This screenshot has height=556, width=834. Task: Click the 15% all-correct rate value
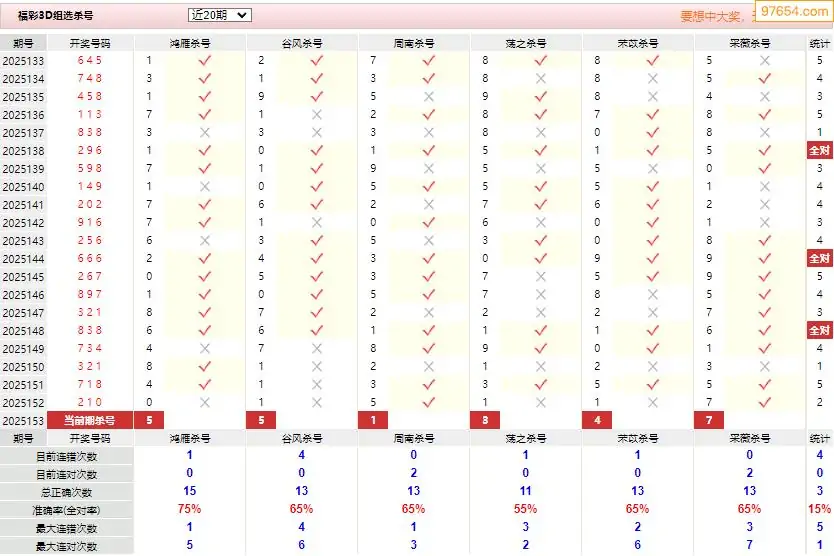(820, 509)
